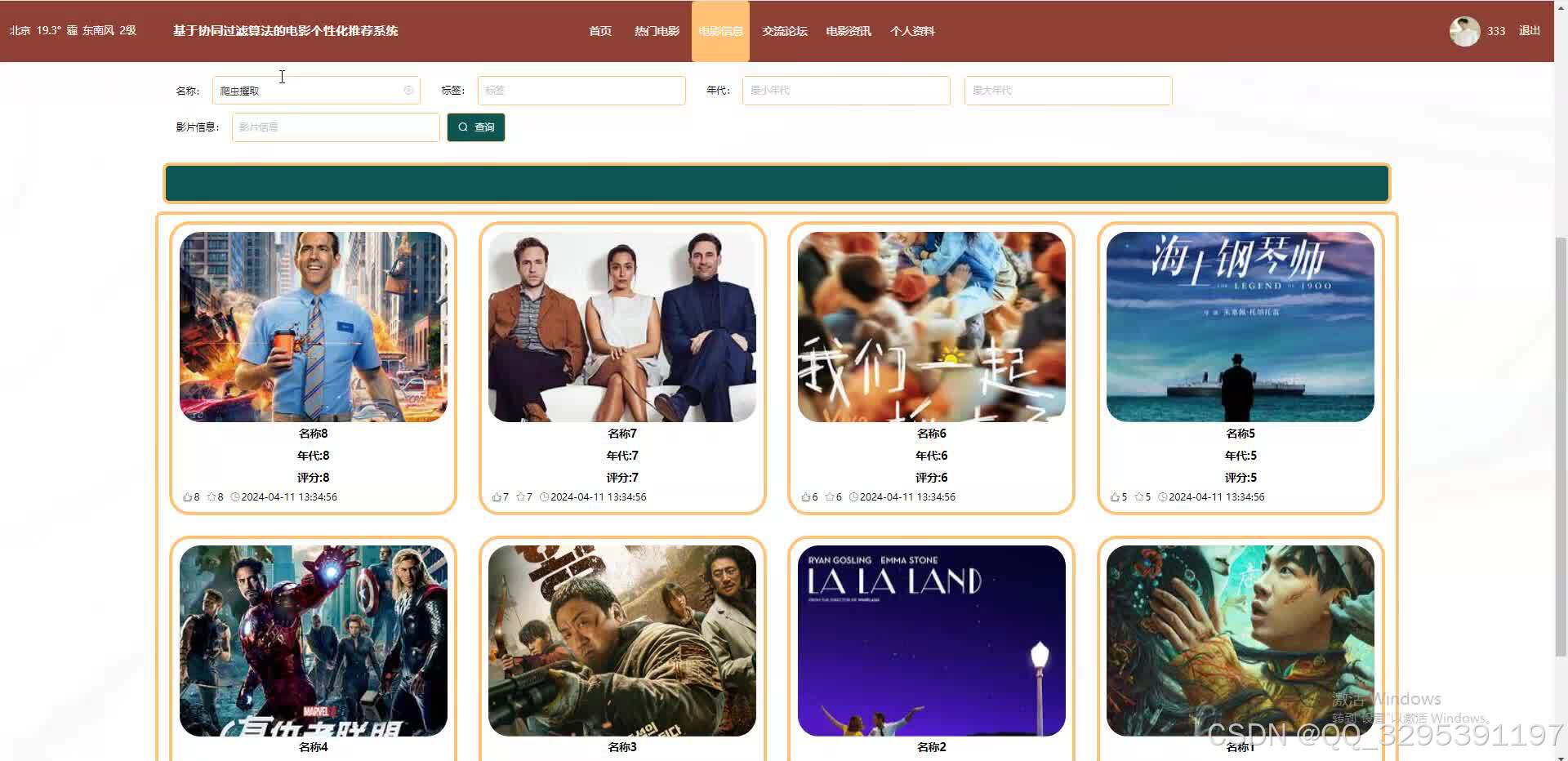Image resolution: width=1568 pixels, height=761 pixels.
Task: Click thumbs-up icon on 名称6 card
Action: (806, 496)
